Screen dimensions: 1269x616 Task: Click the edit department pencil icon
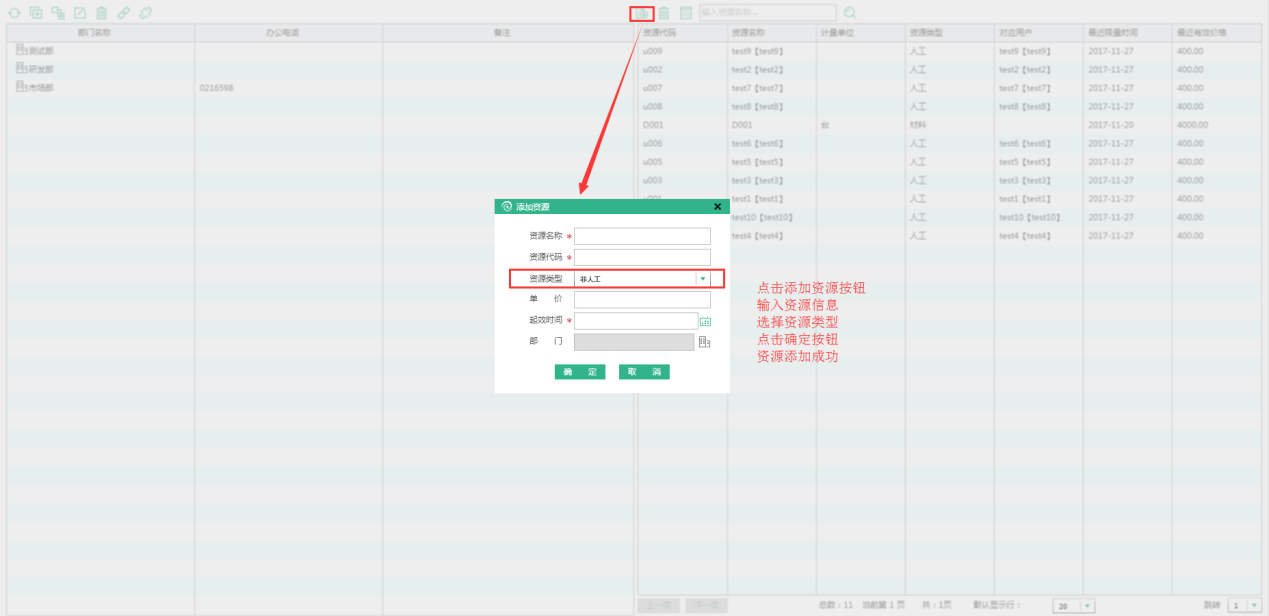coord(80,13)
